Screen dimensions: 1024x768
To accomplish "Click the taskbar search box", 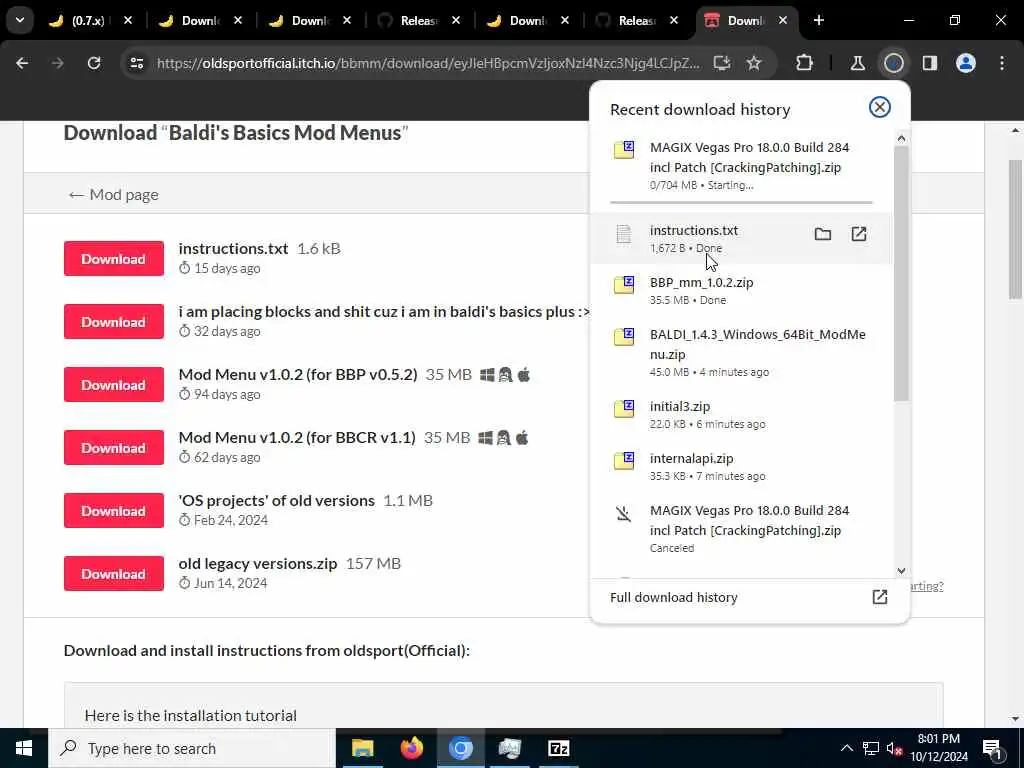I will tap(192, 748).
